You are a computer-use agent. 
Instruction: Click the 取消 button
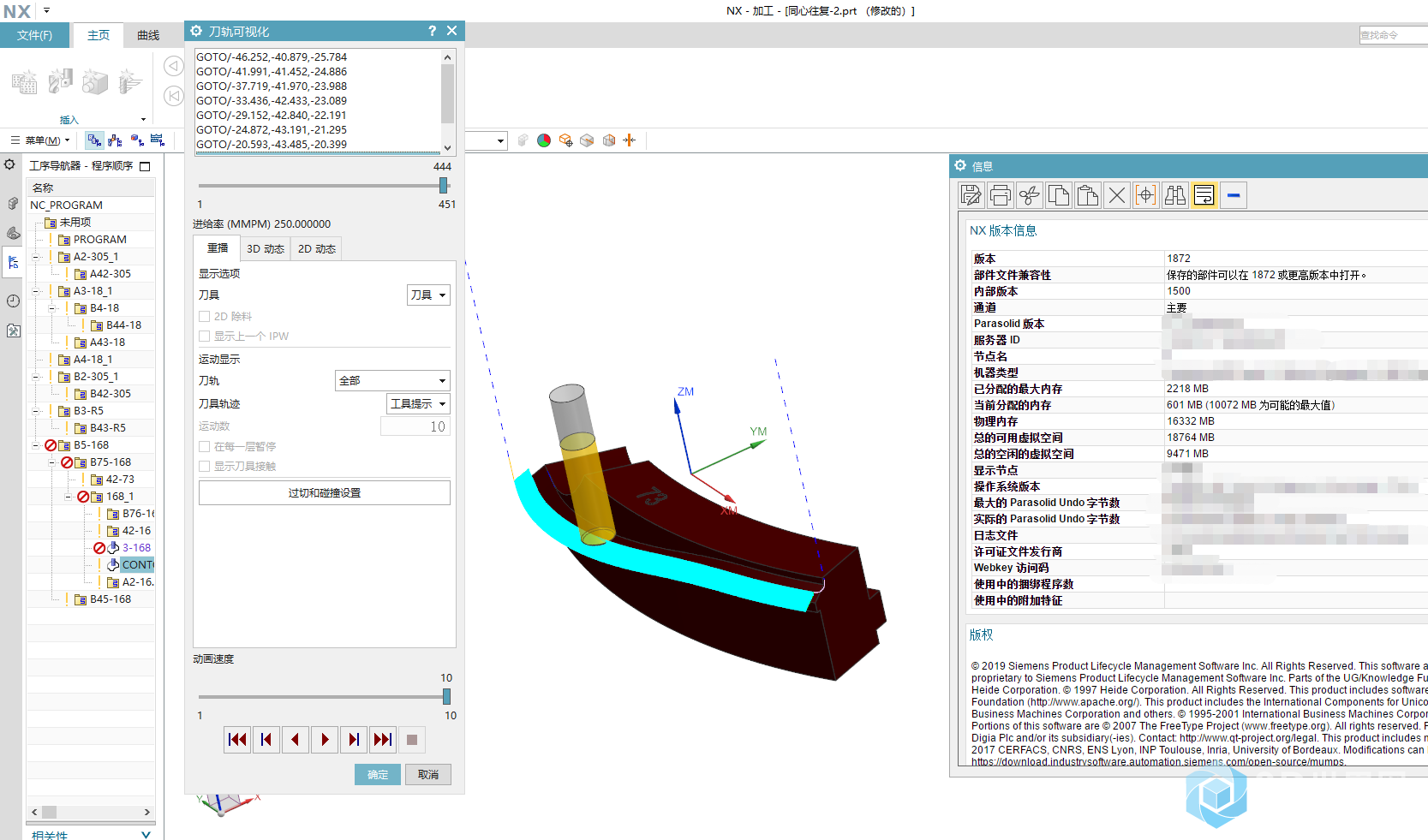(428, 775)
